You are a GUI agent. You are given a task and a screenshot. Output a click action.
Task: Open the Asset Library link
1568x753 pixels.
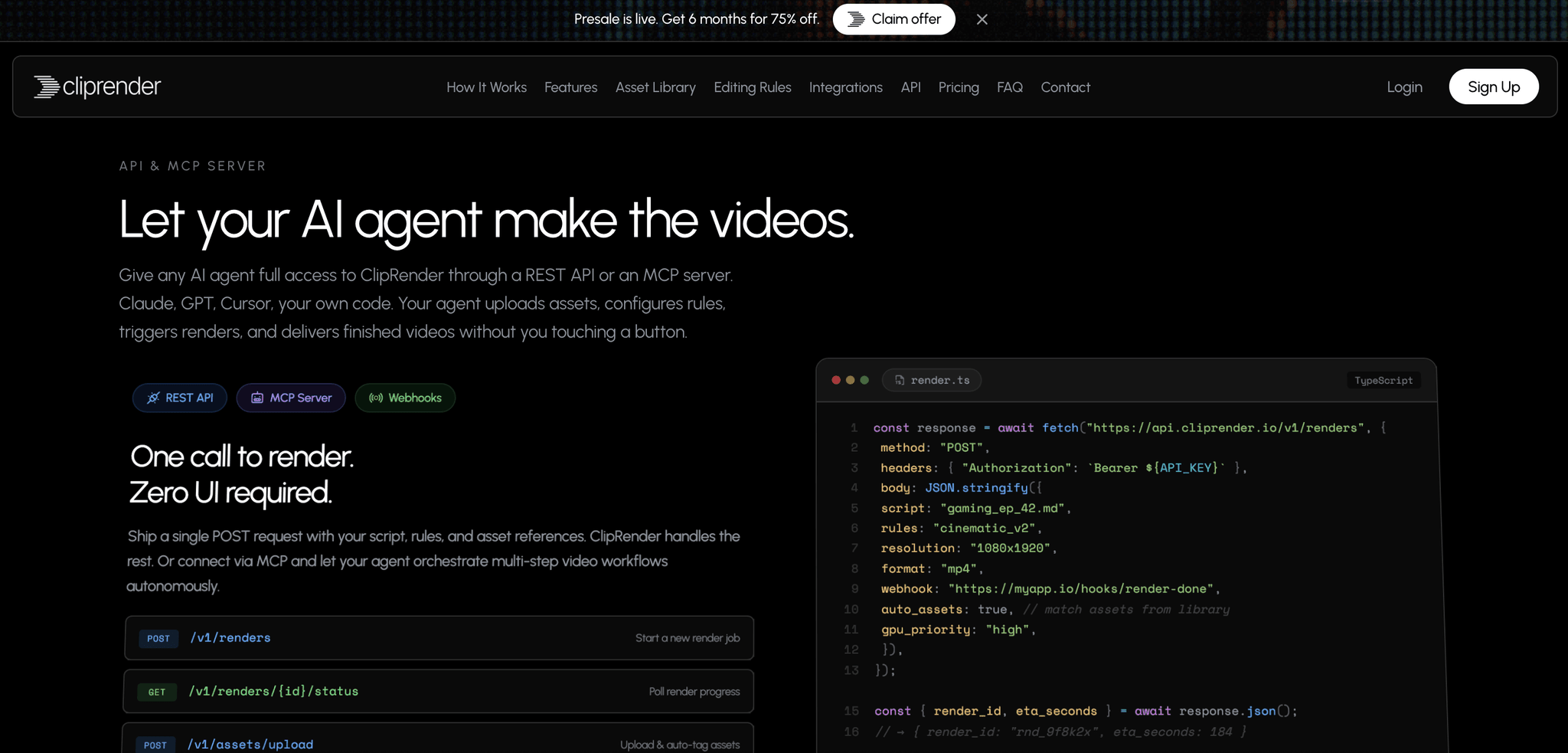pyautogui.click(x=655, y=87)
